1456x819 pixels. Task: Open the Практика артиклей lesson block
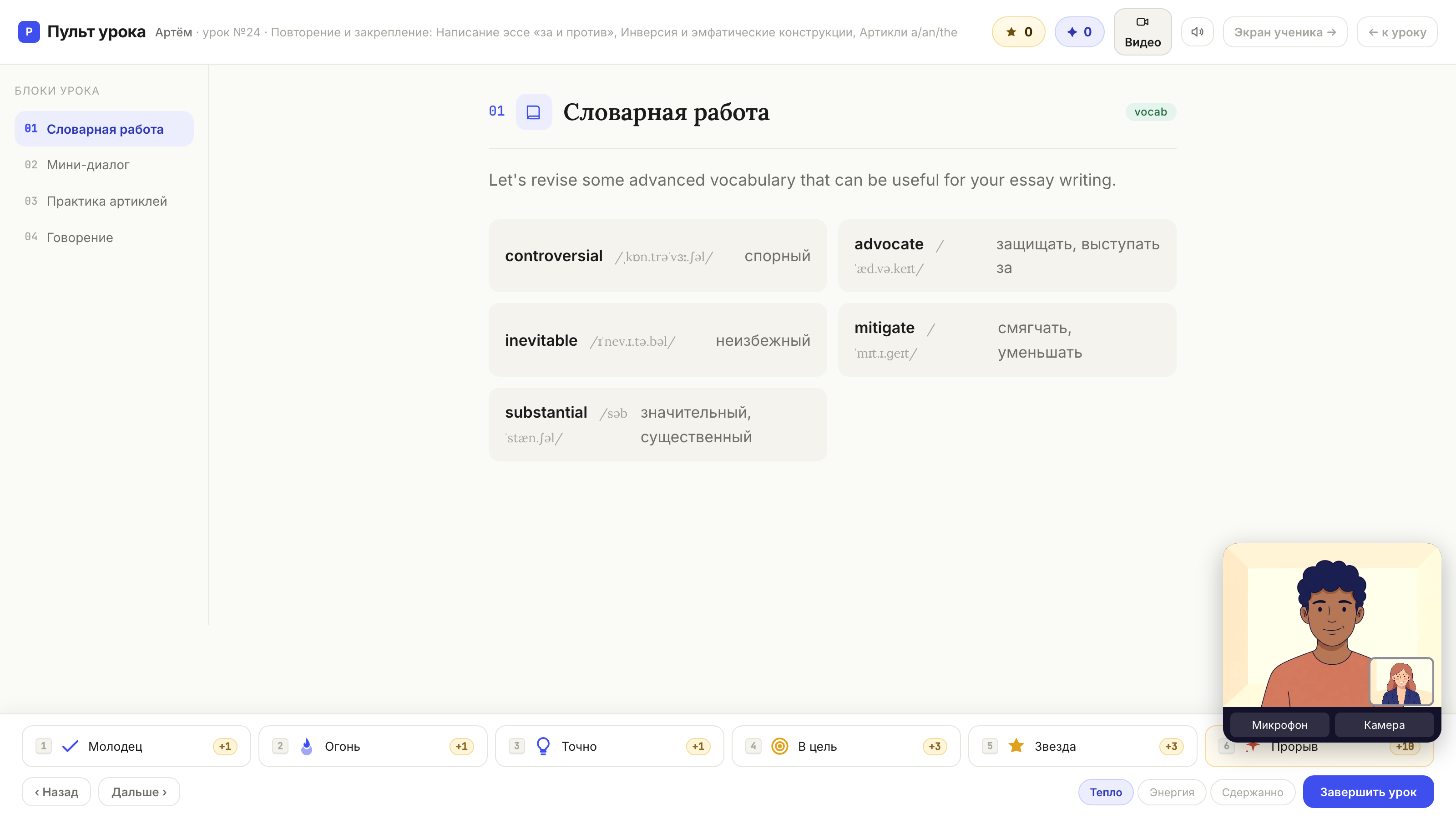coord(104,201)
